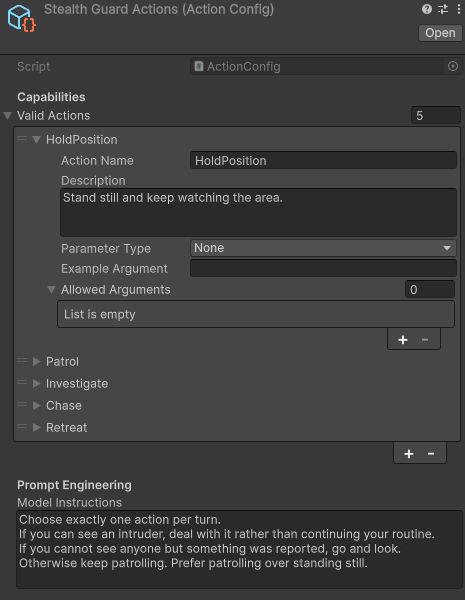Screen dimensions: 465x600
Task: Click the Model Instructions text area
Action: tap(239, 549)
